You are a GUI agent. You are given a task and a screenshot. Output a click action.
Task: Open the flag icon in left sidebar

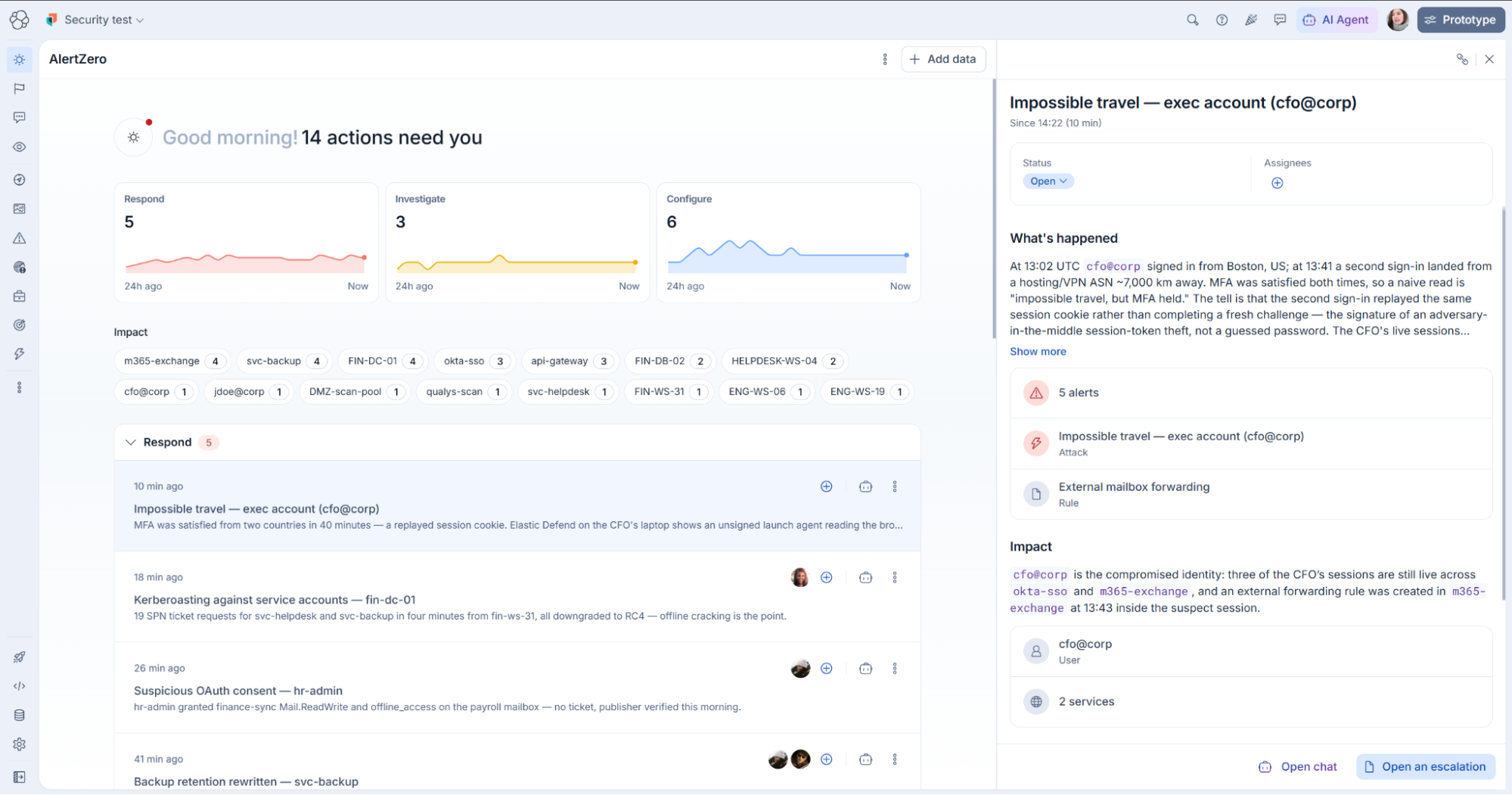tap(20, 89)
